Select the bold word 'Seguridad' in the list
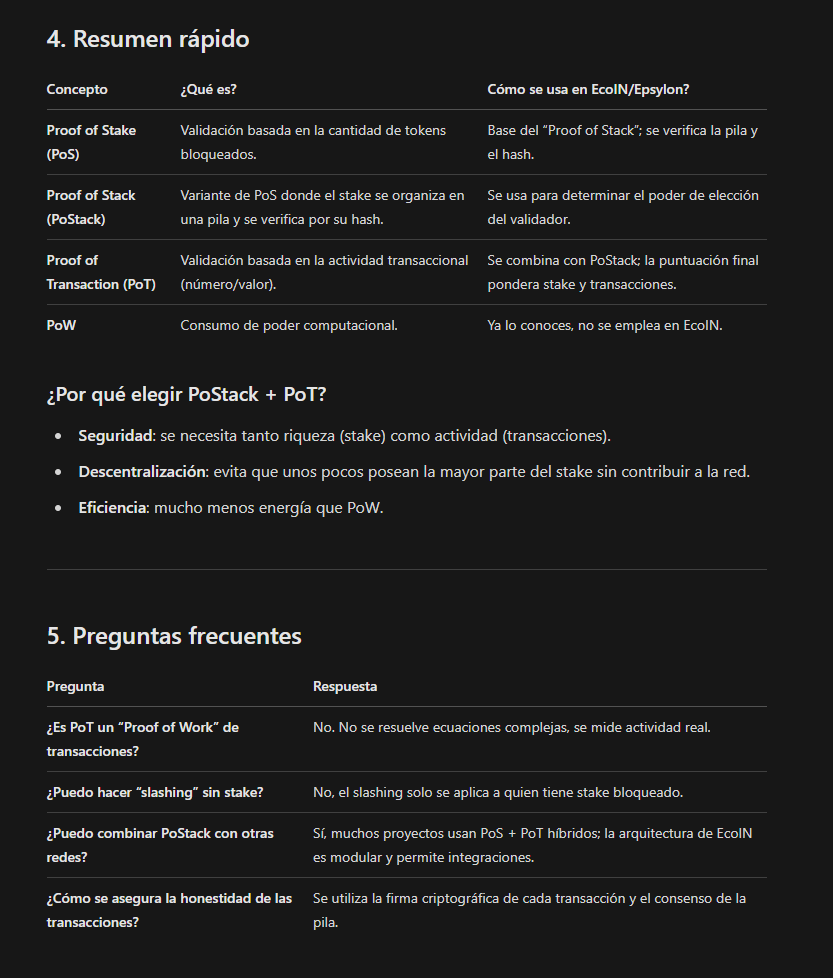Image resolution: width=833 pixels, height=978 pixels. [x=115, y=436]
